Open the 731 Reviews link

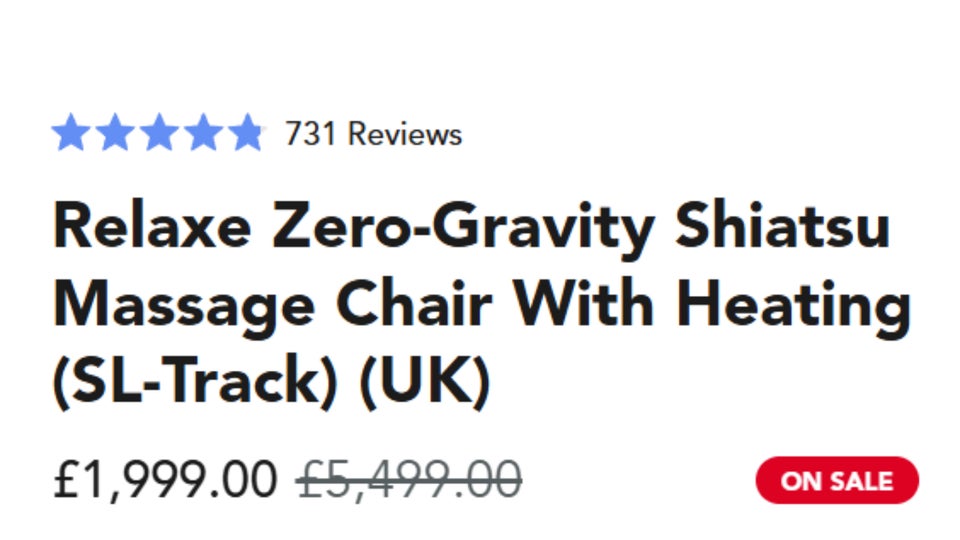pos(373,134)
